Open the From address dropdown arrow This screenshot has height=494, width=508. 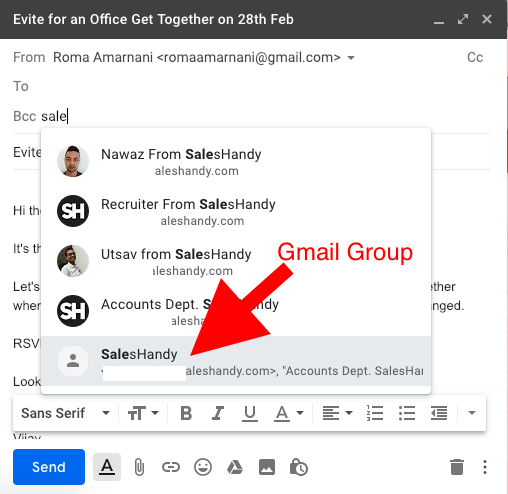click(350, 58)
